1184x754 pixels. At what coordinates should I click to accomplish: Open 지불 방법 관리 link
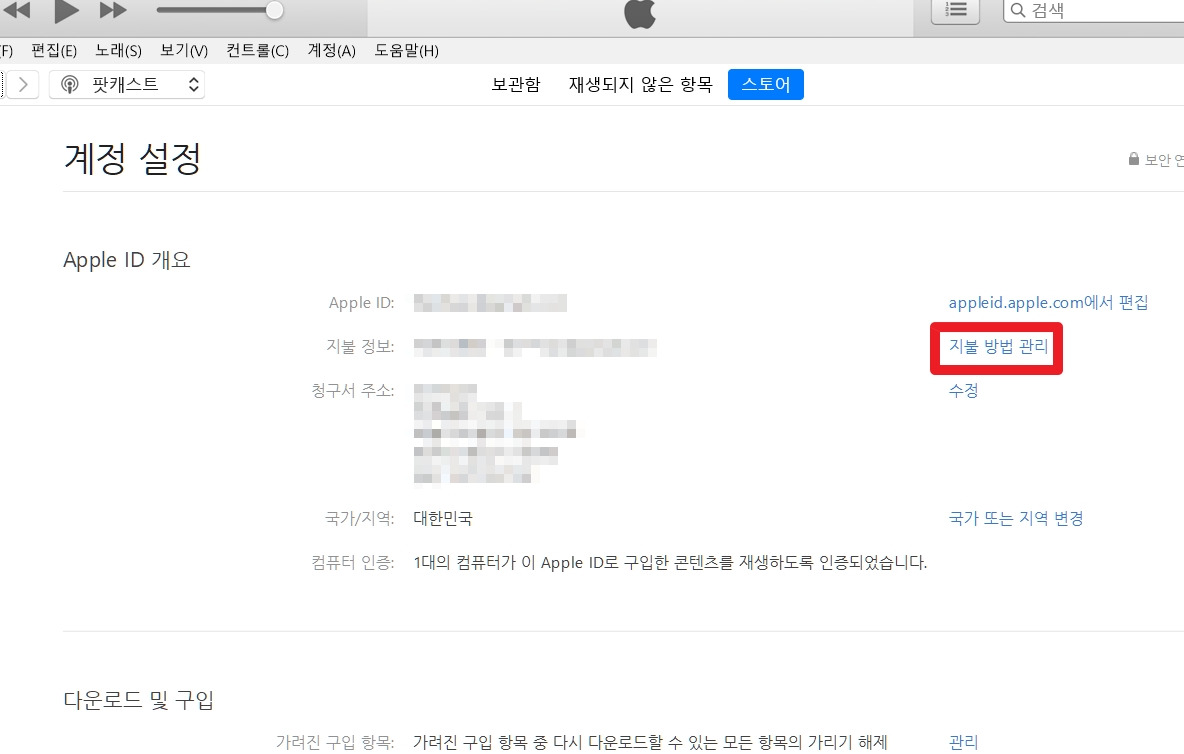998,346
